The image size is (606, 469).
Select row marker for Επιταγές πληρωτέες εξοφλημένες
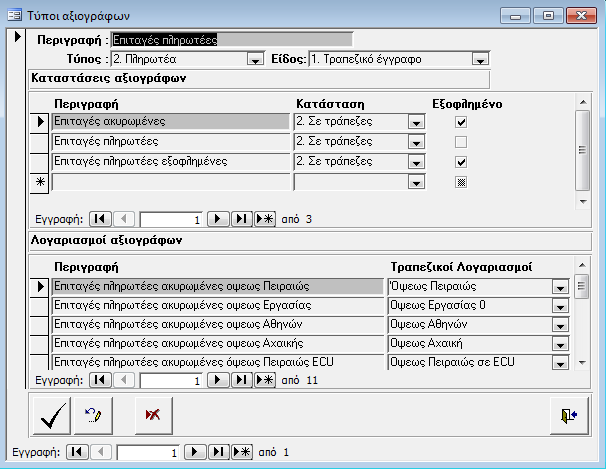pyautogui.click(x=40, y=162)
